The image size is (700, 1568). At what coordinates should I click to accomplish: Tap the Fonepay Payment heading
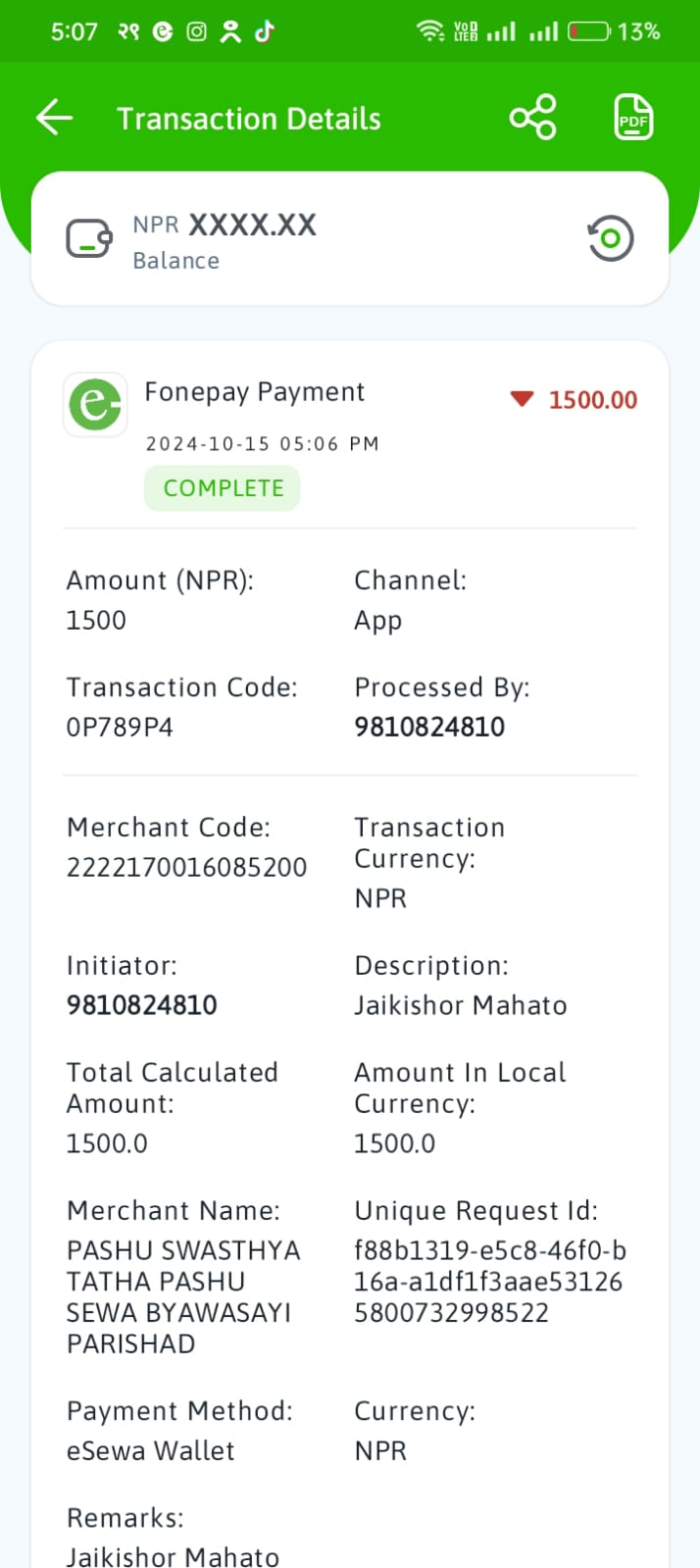coord(255,392)
